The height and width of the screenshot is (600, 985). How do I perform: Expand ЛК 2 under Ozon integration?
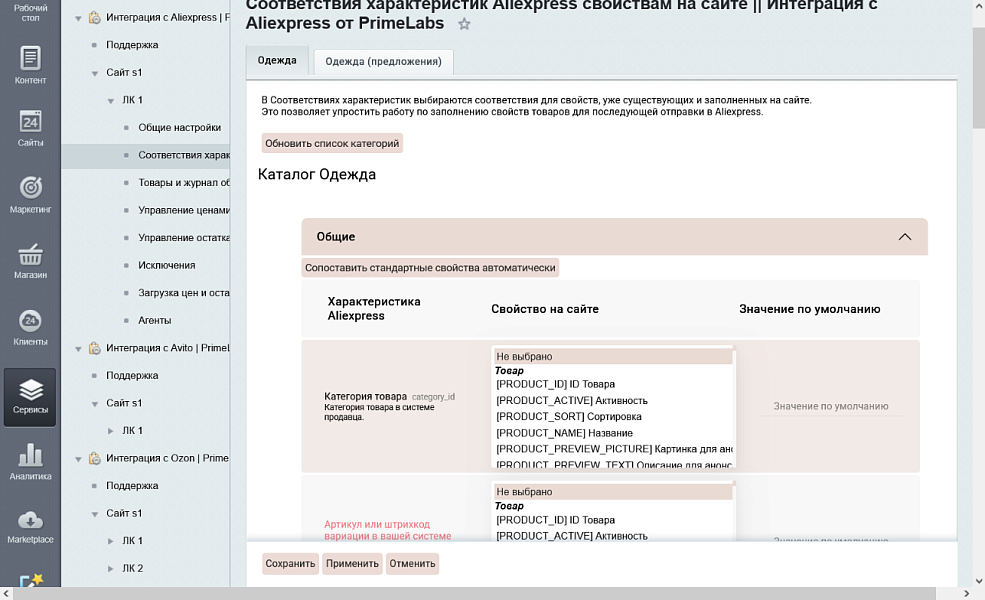[x=111, y=568]
